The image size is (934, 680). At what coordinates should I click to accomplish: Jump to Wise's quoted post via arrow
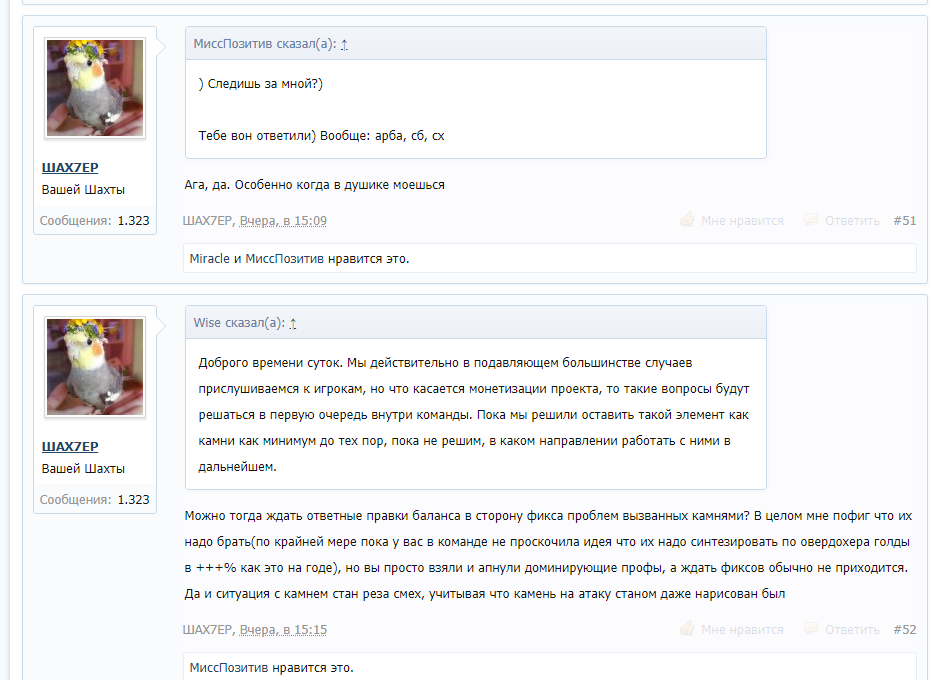(x=292, y=323)
